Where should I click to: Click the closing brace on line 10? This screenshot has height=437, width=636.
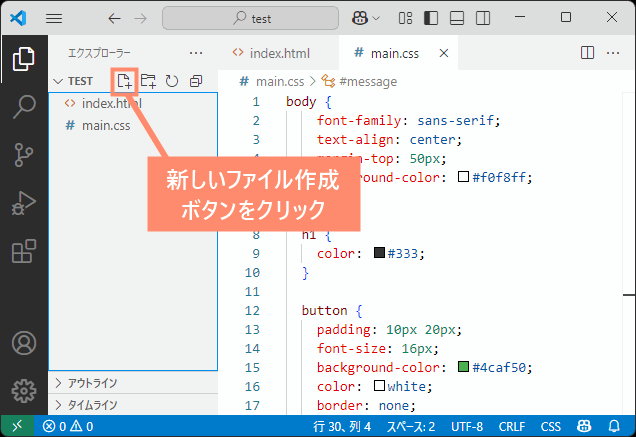click(305, 272)
